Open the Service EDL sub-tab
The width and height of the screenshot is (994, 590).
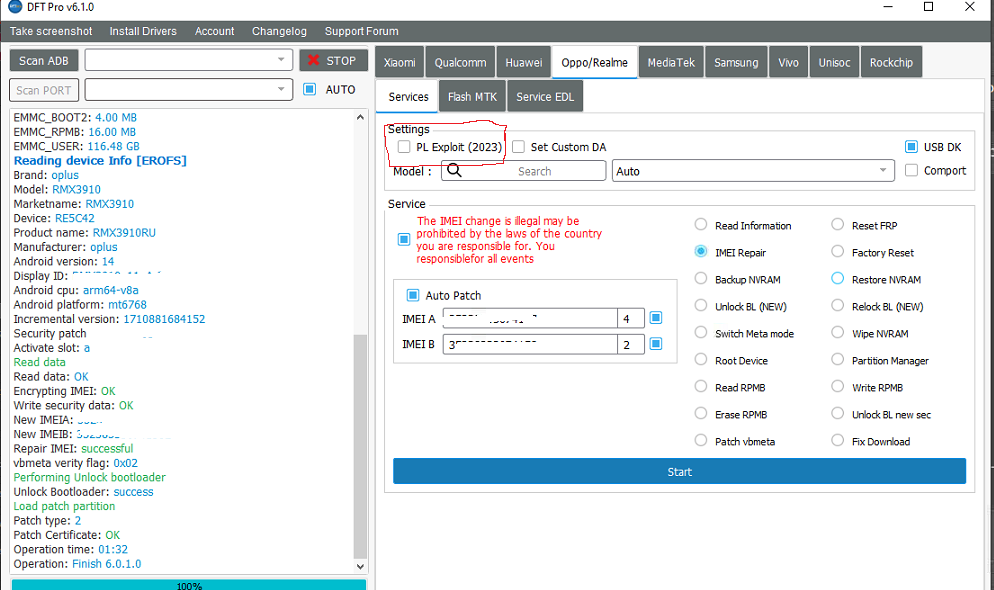(545, 96)
